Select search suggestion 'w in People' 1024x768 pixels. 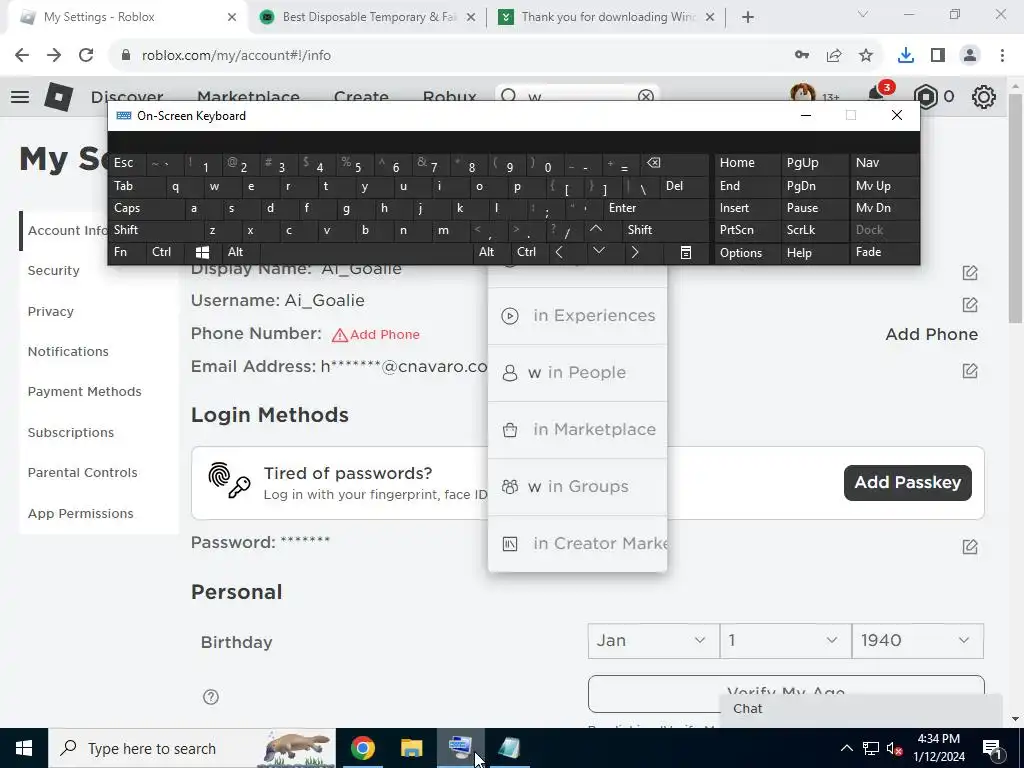(x=577, y=373)
